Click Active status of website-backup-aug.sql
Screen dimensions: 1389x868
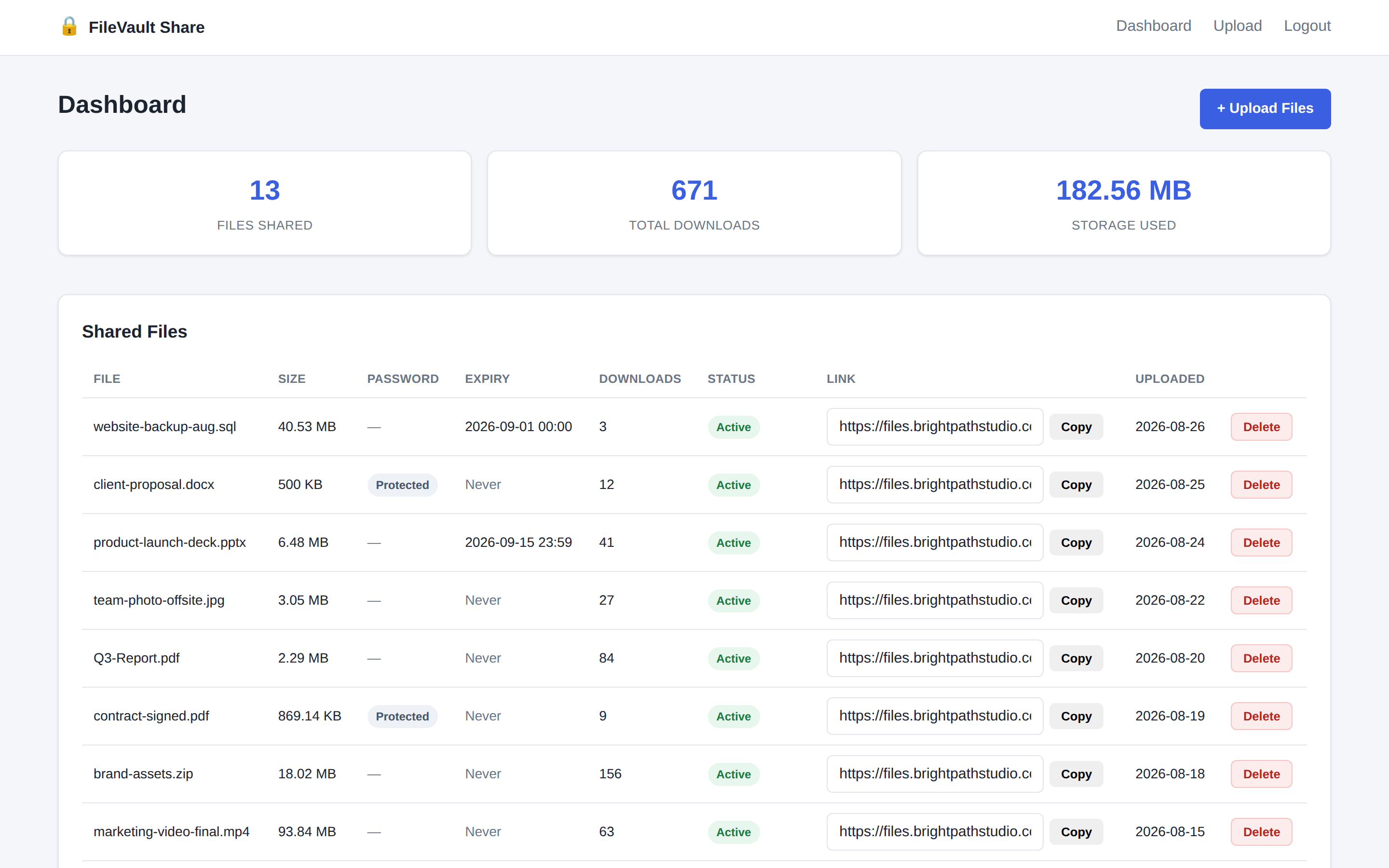click(733, 427)
